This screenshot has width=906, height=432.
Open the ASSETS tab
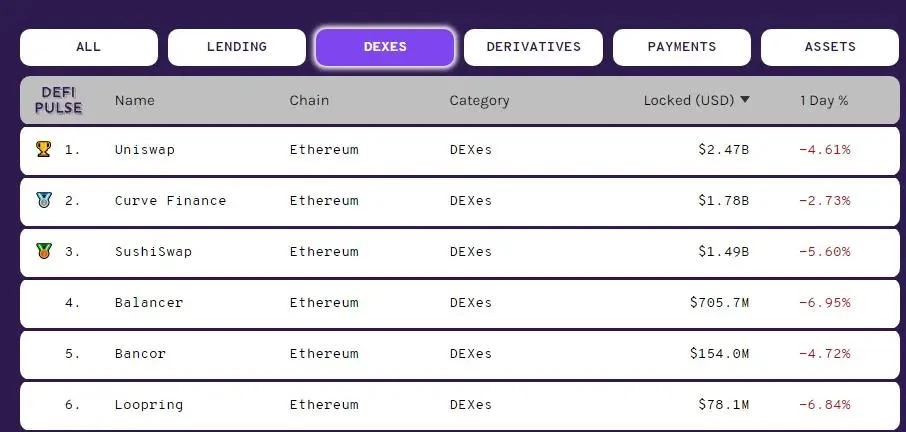click(x=830, y=47)
